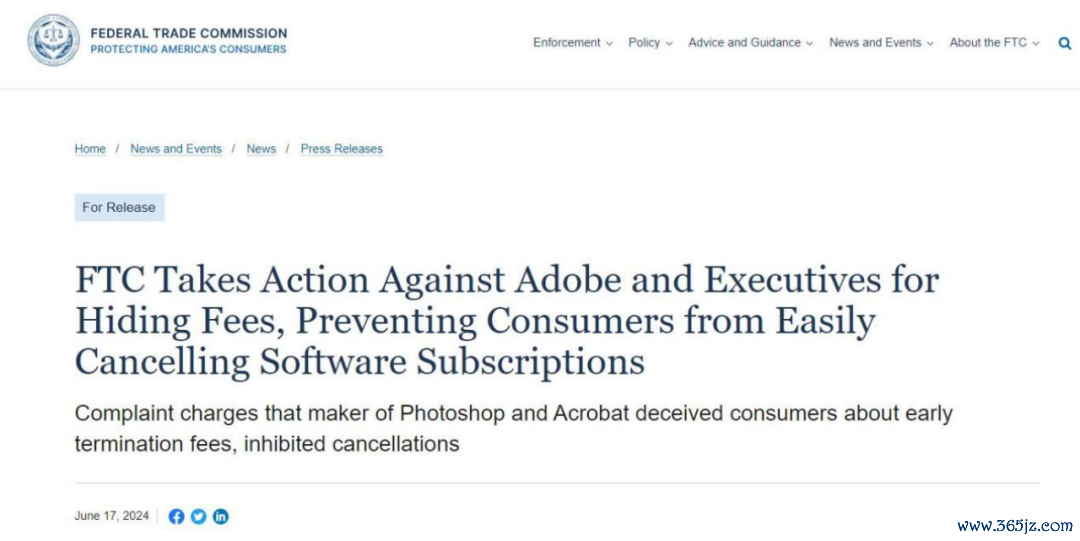Screen dimensions: 1080x541
Task: Share the release on LinkedIn
Action: (220, 516)
